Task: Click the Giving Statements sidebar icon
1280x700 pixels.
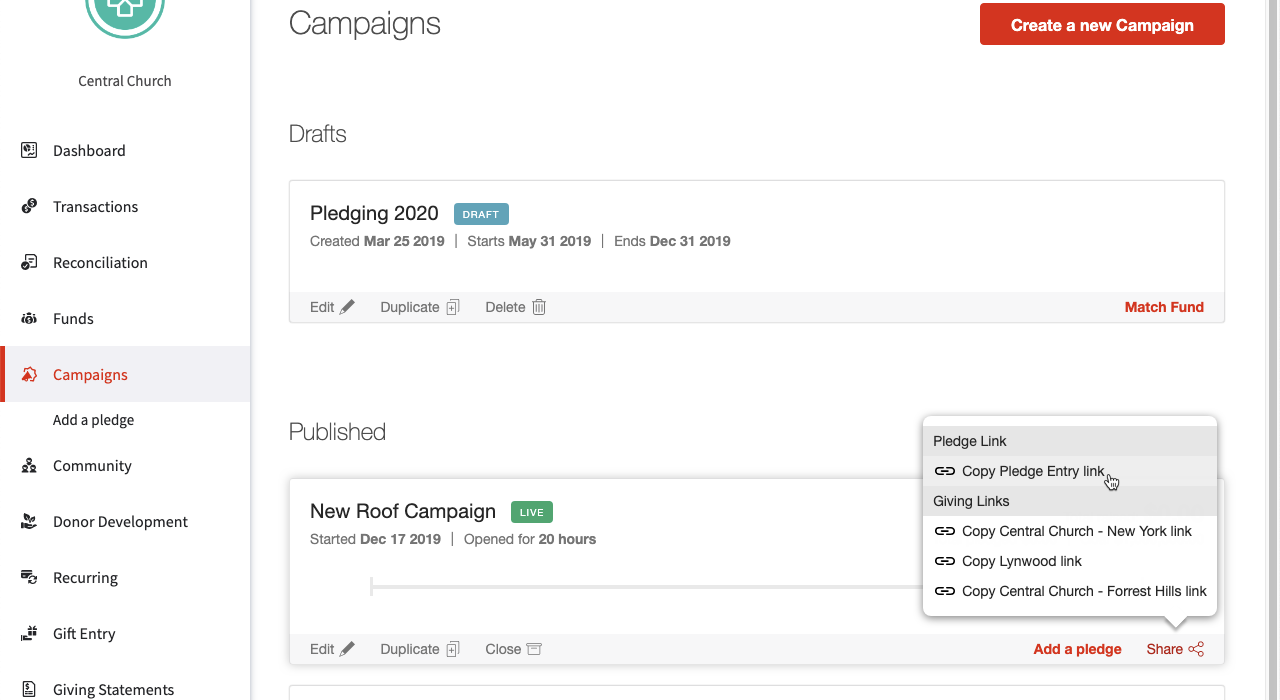Action: point(29,690)
